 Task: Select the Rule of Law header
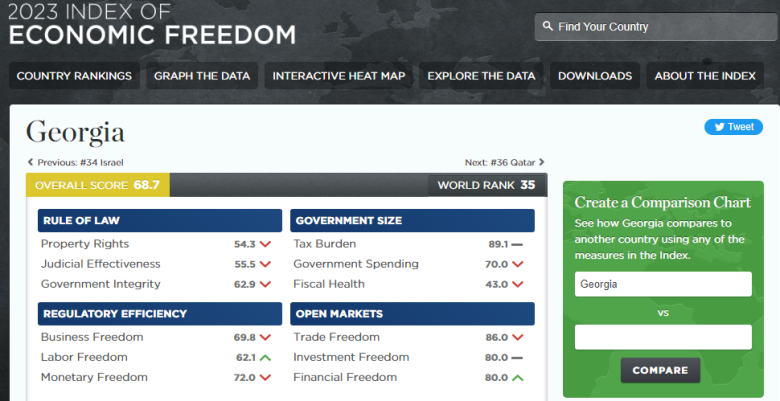coord(160,220)
